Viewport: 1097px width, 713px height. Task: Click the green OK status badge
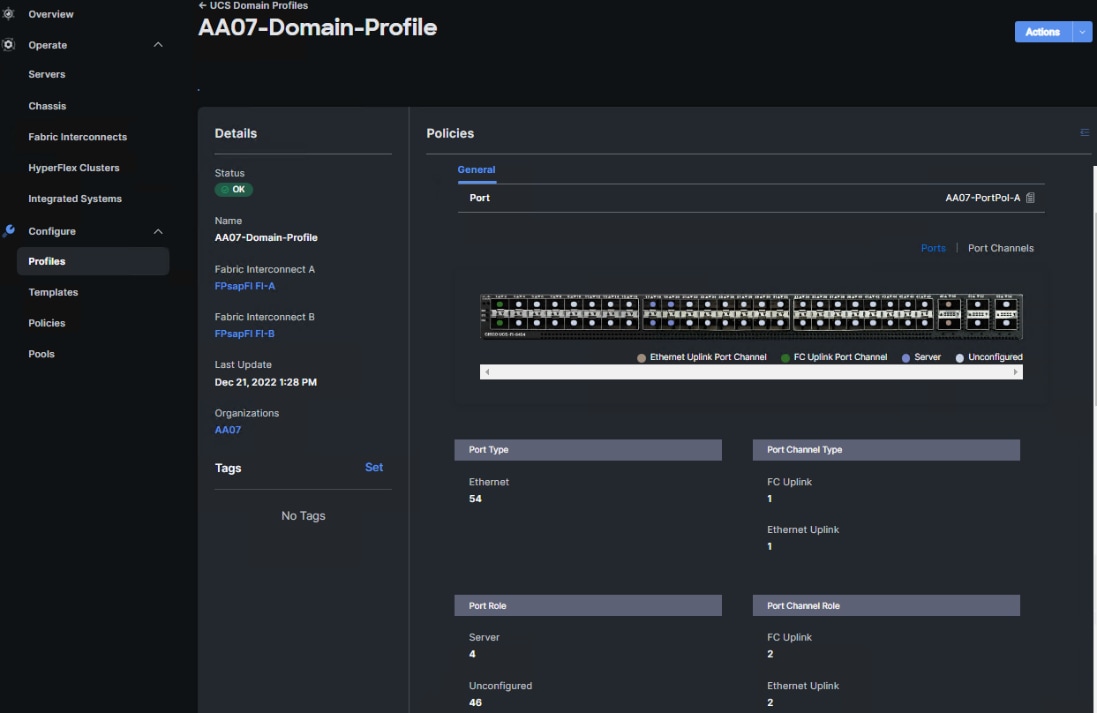point(234,190)
